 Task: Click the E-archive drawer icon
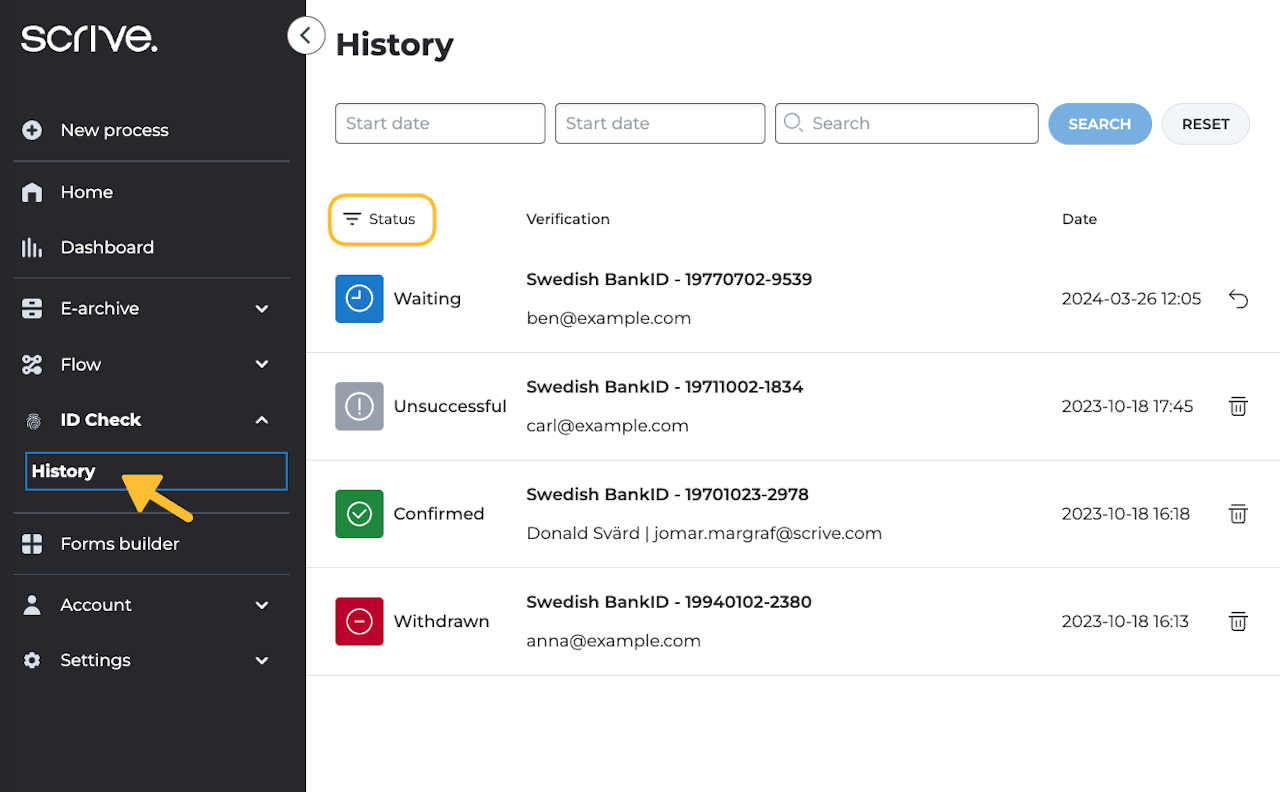point(32,309)
